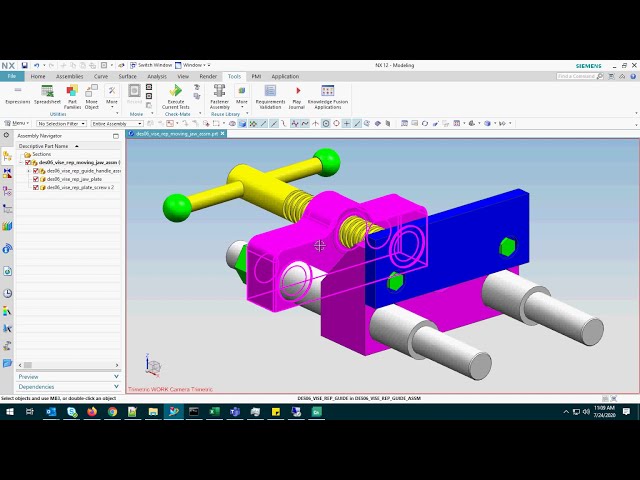The image size is (640, 480).
Task: Select des06_vise_rep_plate_screw x 2 row
Action: 80,188
